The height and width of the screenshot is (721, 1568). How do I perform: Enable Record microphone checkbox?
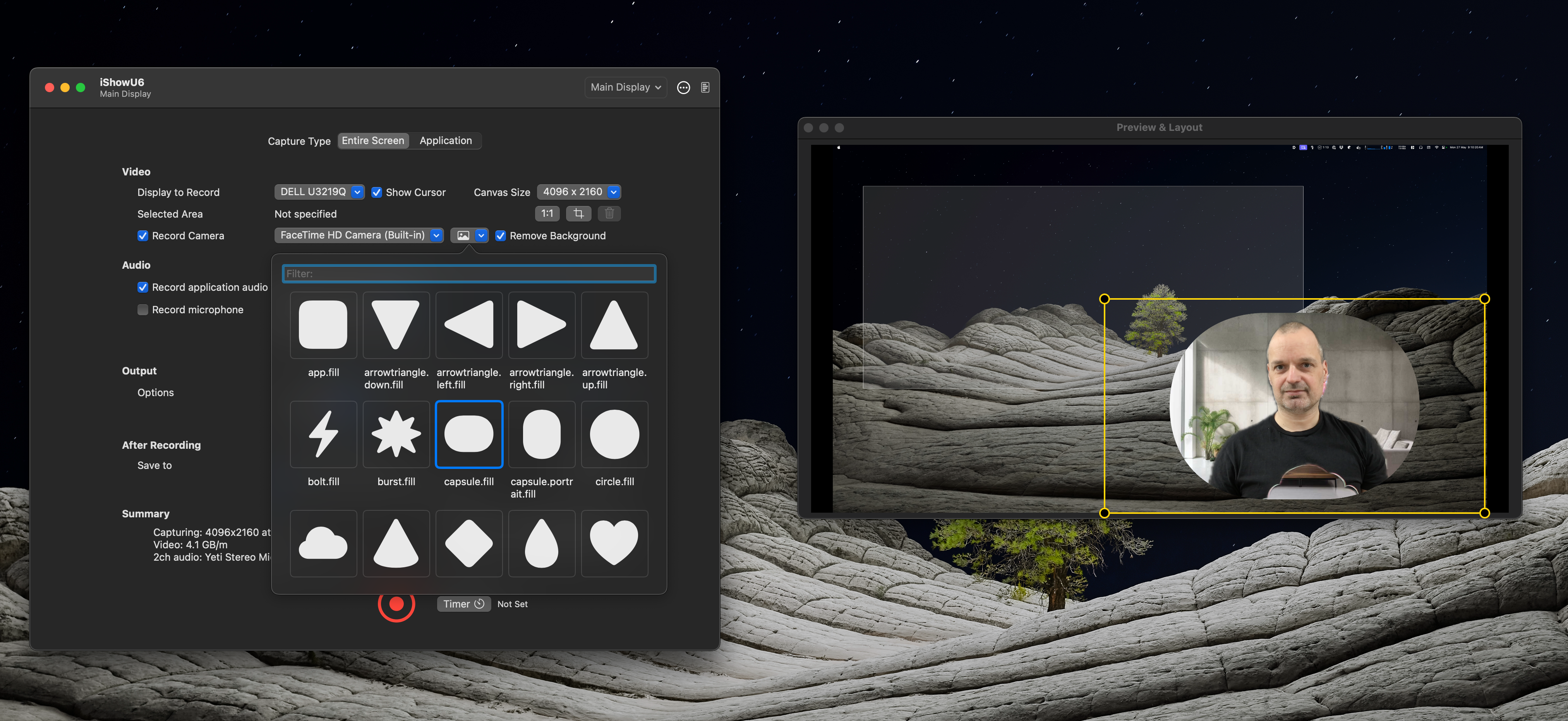(142, 310)
